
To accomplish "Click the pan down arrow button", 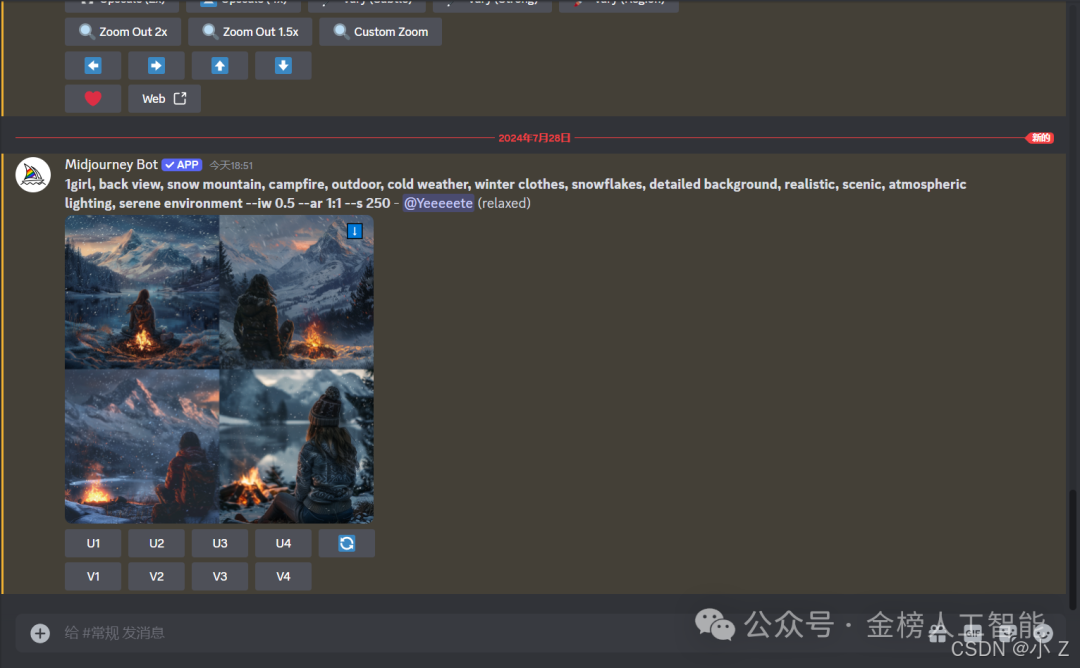I will [x=283, y=65].
